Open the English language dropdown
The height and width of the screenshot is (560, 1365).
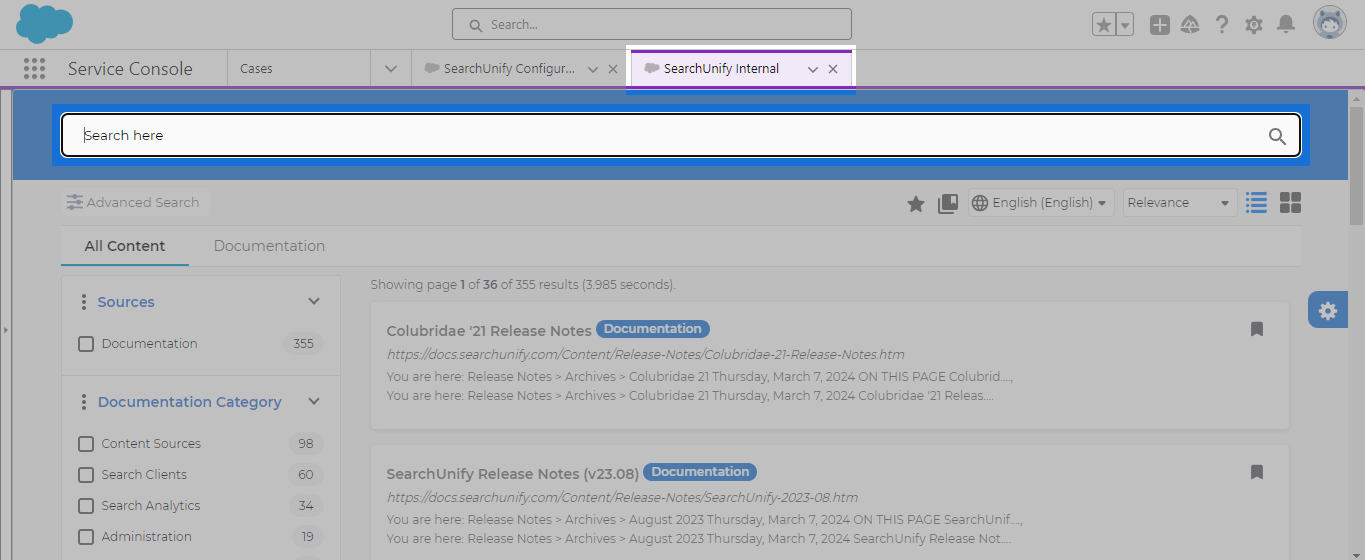(1041, 203)
